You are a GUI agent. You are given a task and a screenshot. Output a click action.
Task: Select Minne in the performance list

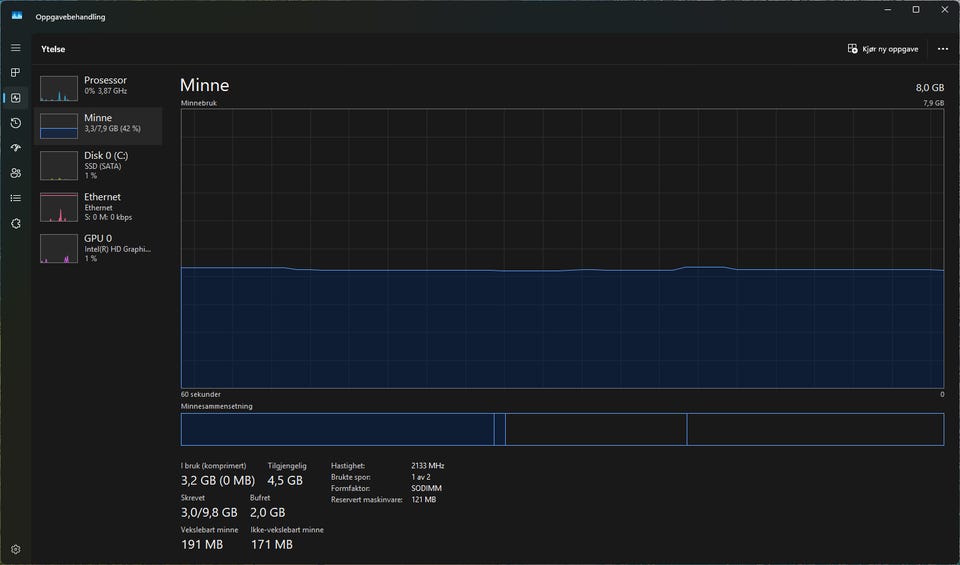98,124
